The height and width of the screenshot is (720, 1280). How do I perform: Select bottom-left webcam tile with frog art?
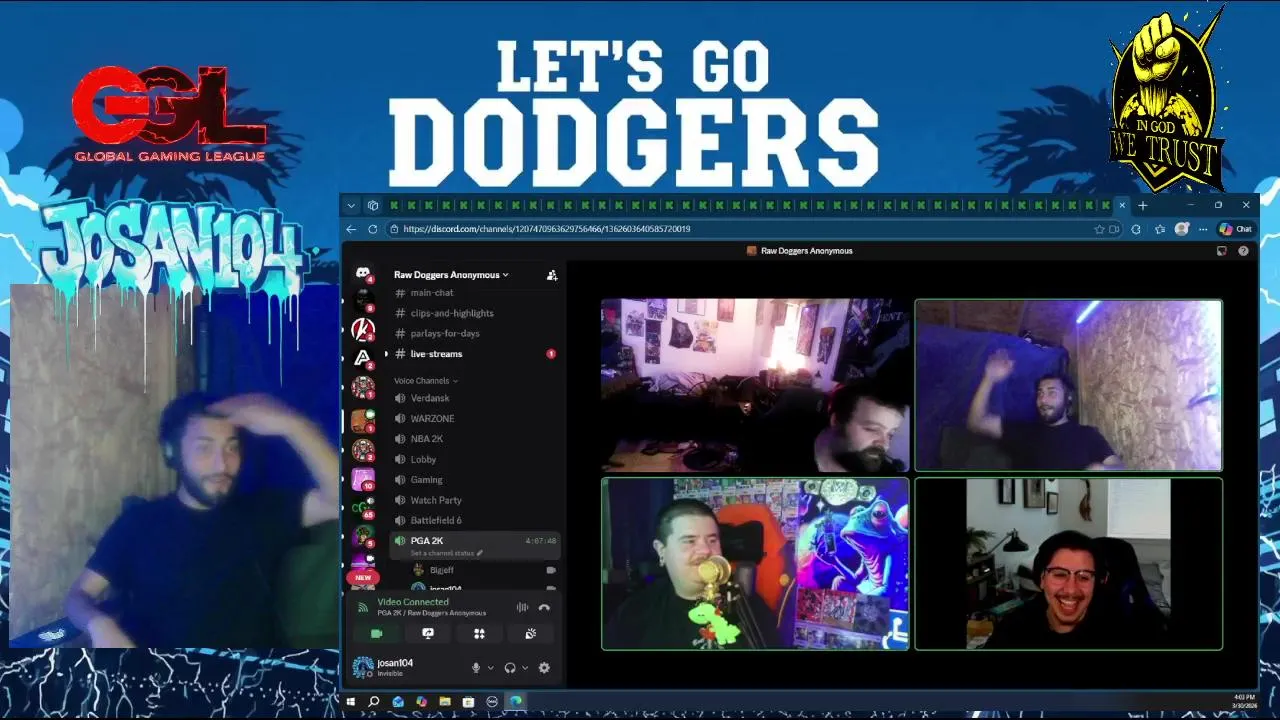(755, 564)
